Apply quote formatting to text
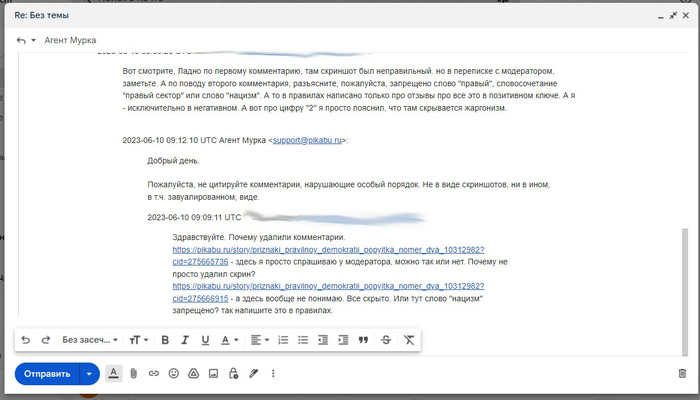700x400 pixels. point(363,340)
